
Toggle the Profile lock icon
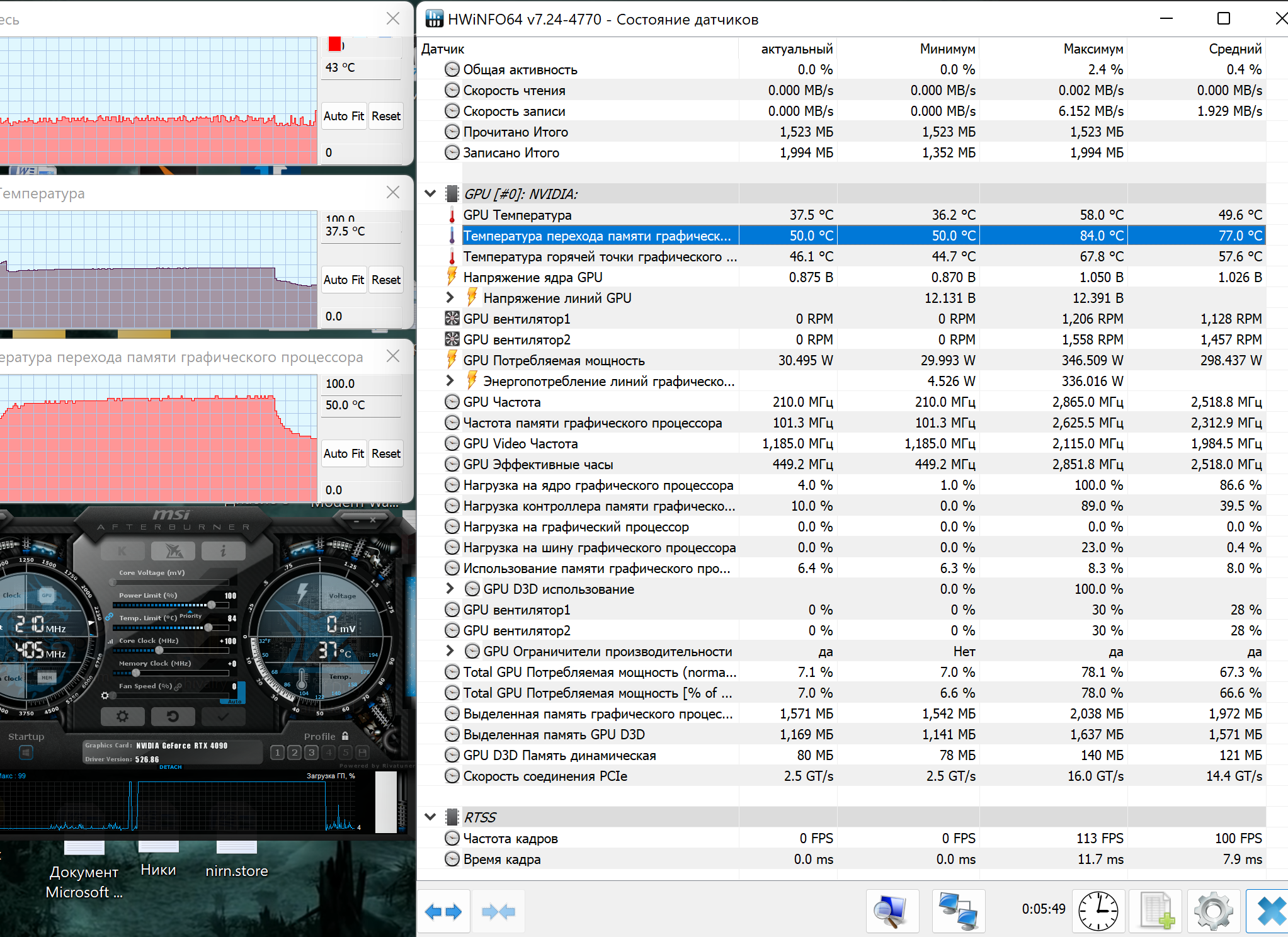[345, 735]
